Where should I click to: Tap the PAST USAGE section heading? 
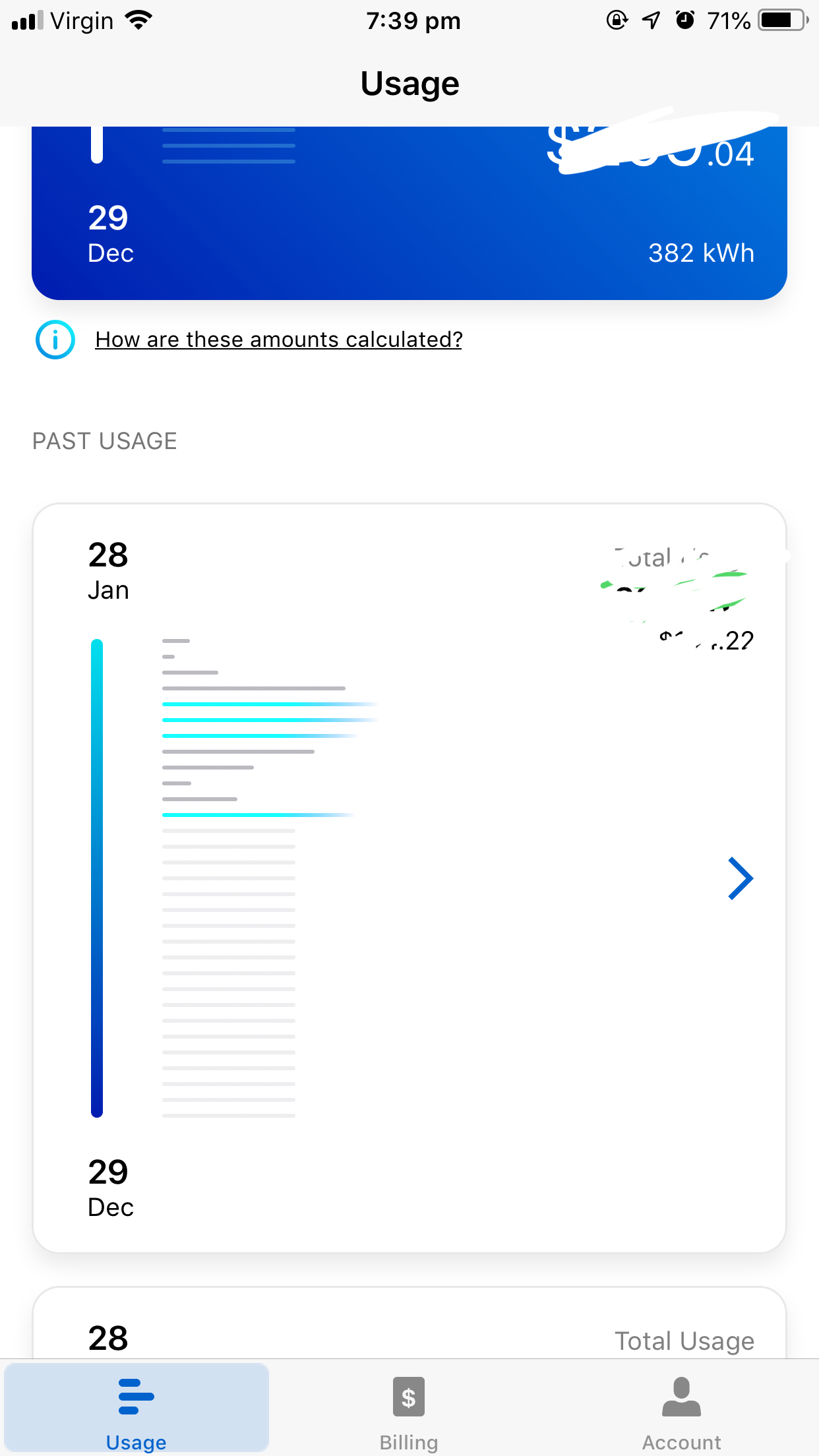tap(104, 440)
